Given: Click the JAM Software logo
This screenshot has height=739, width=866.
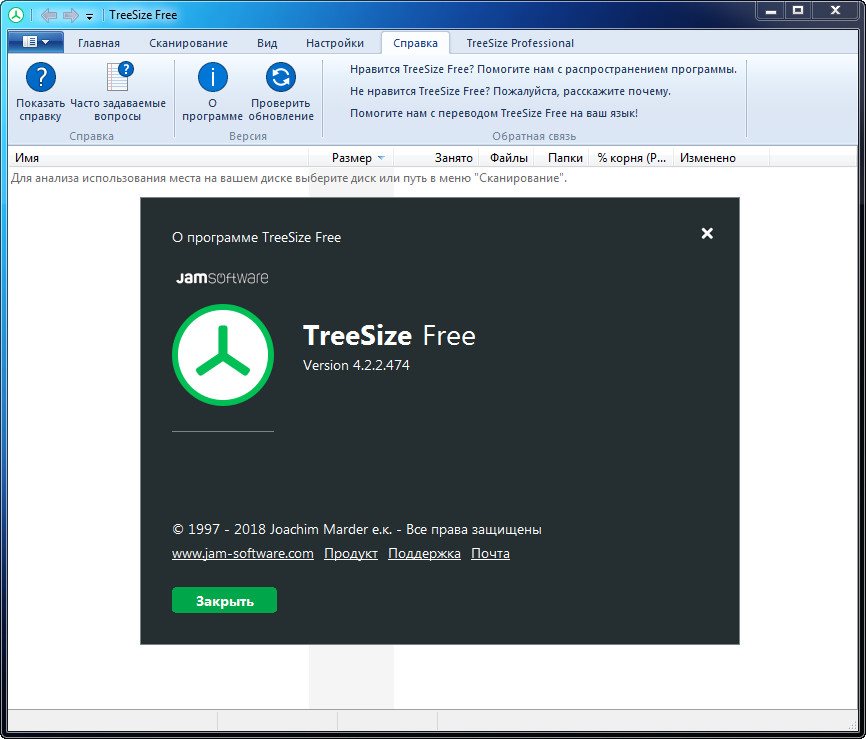Looking at the screenshot, I should coord(222,277).
